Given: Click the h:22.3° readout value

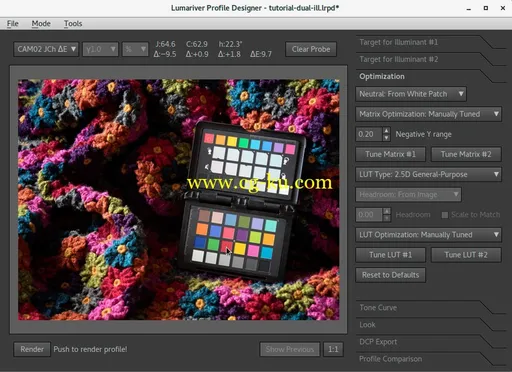Looking at the screenshot, I should tap(230, 44).
